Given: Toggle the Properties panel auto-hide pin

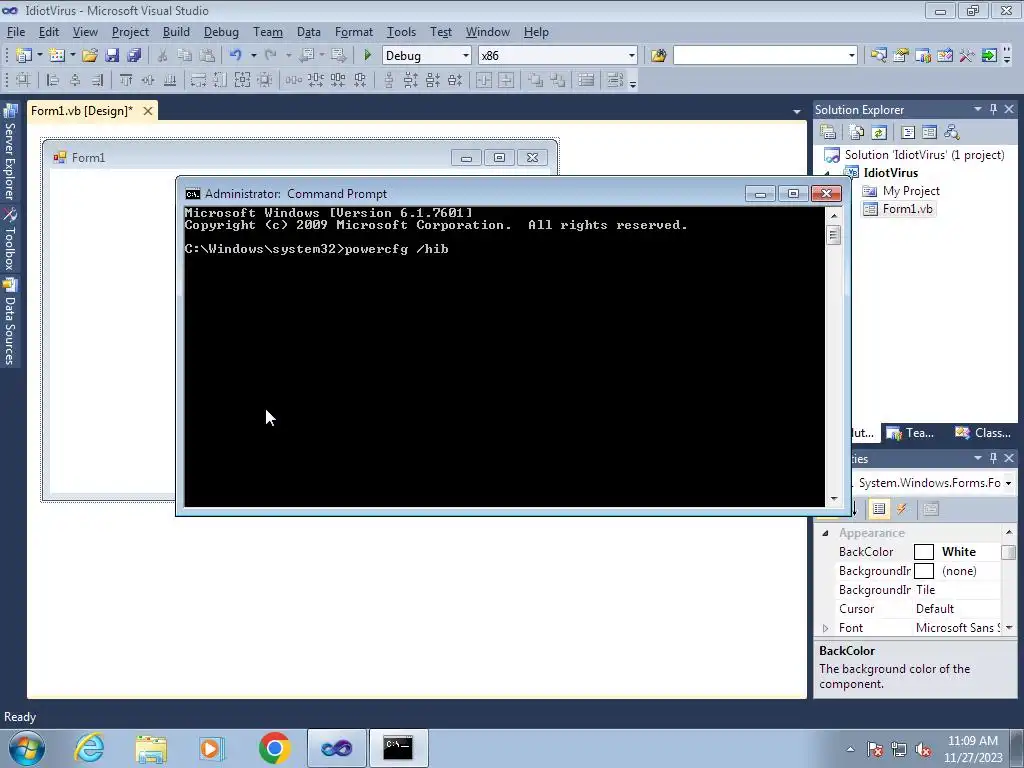Looking at the screenshot, I should tap(993, 458).
